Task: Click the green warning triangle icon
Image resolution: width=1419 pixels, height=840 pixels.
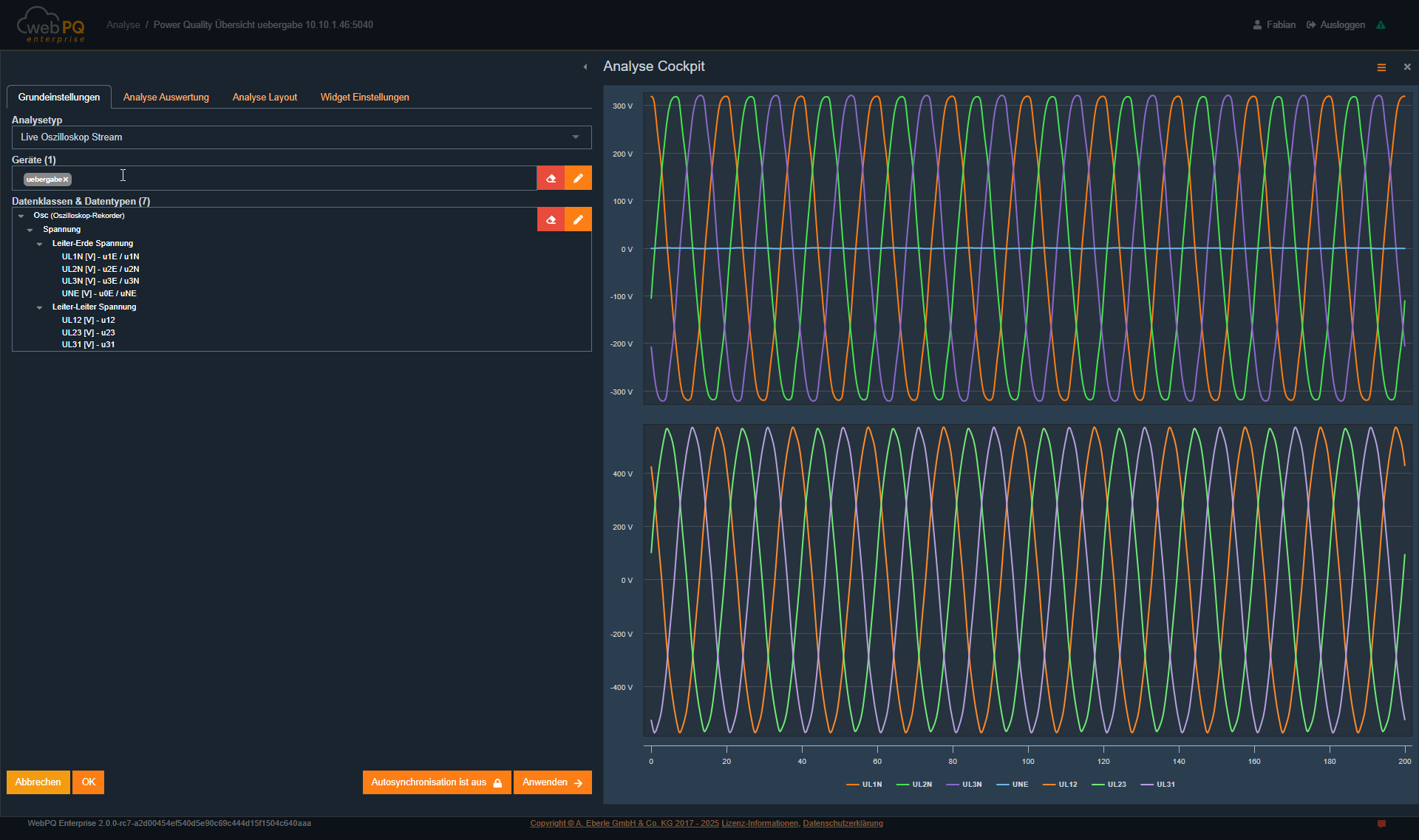Action: (x=1381, y=25)
